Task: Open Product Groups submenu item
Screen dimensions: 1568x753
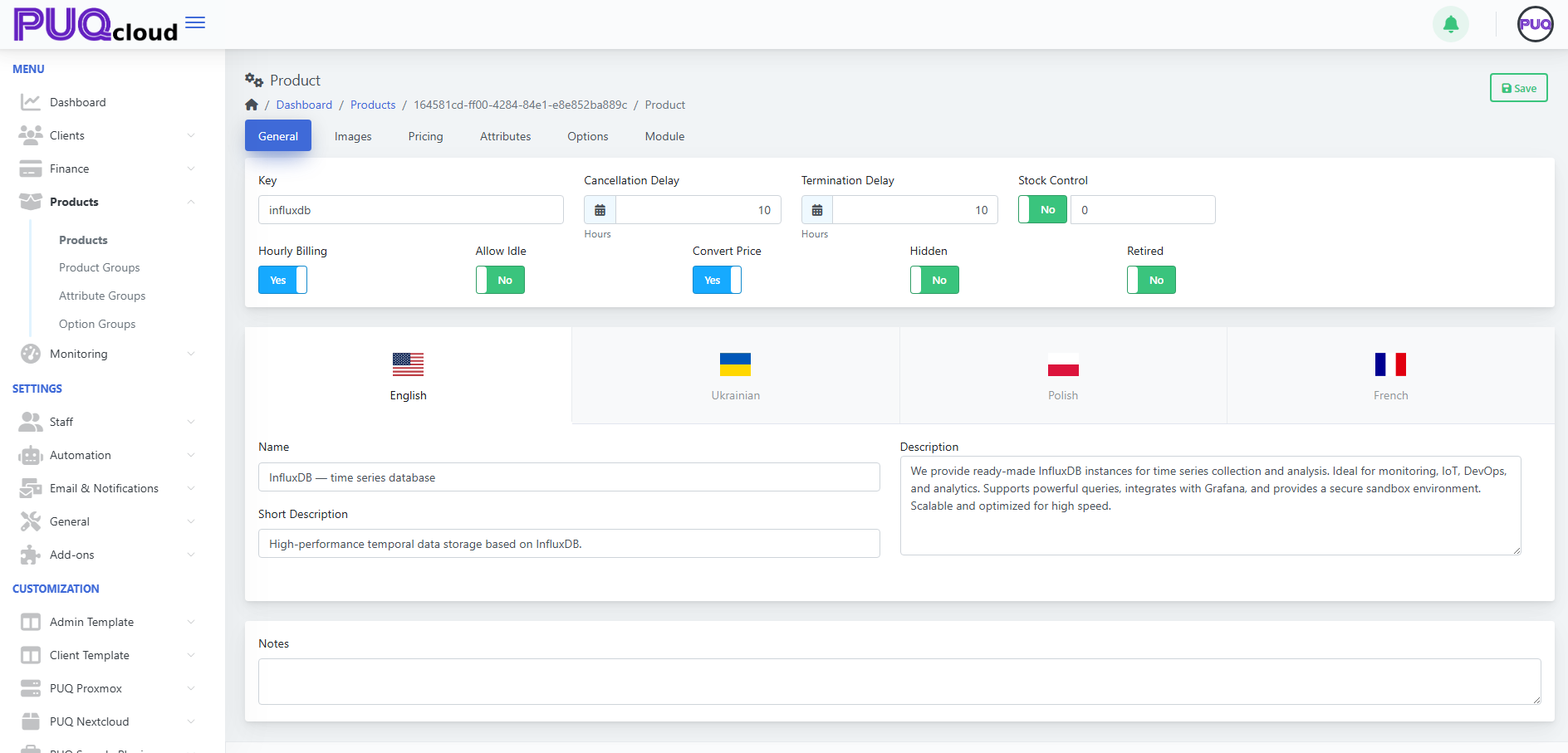Action: [x=99, y=267]
